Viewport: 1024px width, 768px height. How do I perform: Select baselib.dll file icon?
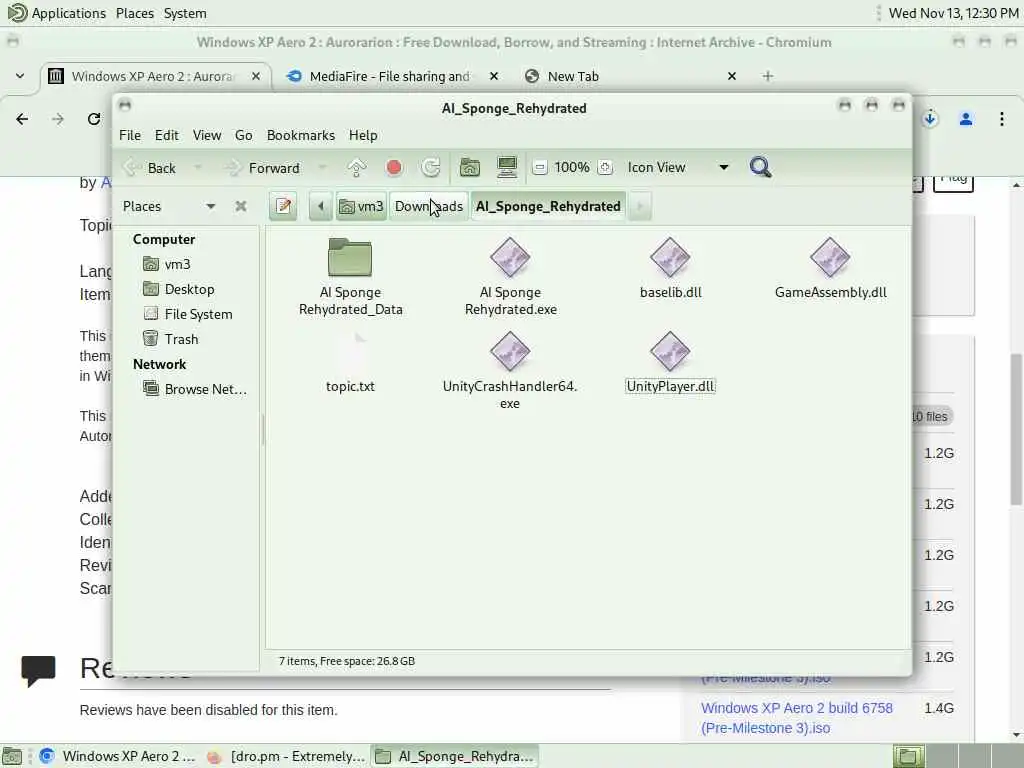pyautogui.click(x=670, y=257)
